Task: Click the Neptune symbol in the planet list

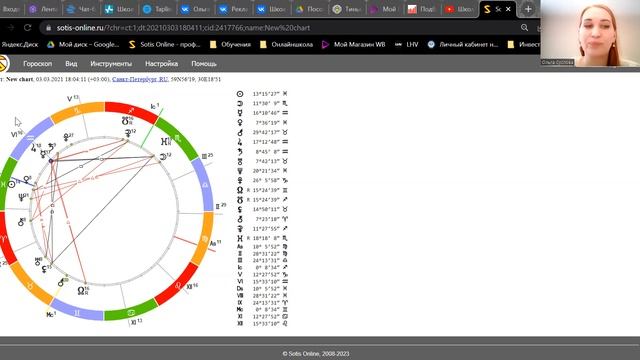Action: pos(240,171)
